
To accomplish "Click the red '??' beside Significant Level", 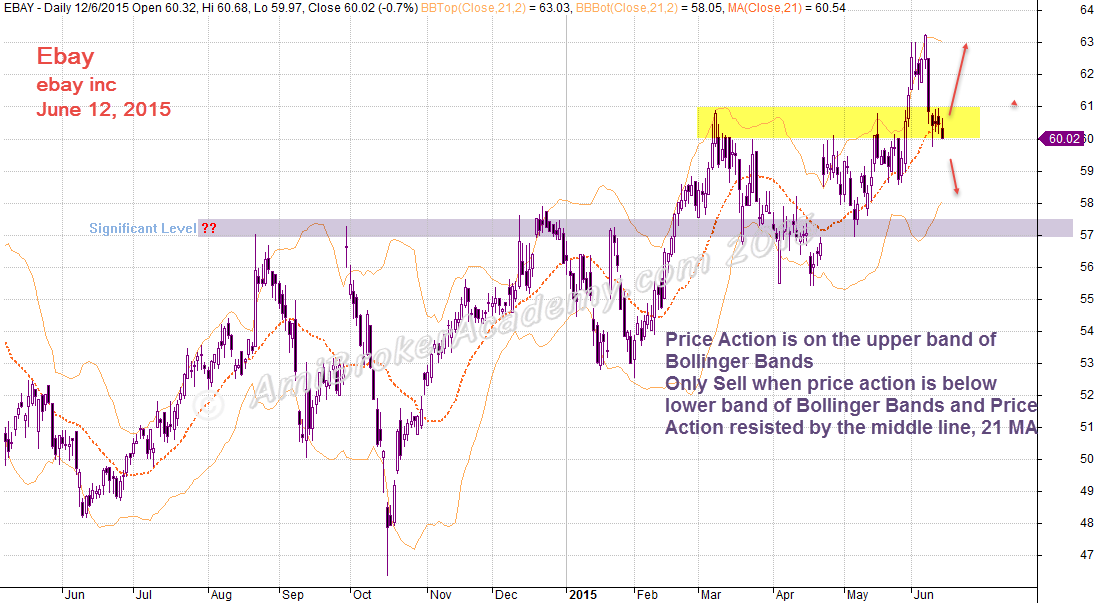I will click(209, 228).
